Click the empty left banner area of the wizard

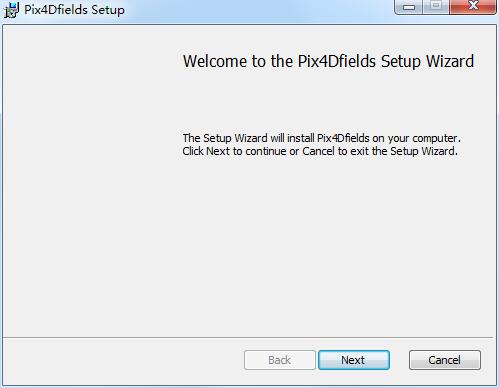pyautogui.click(x=90, y=180)
